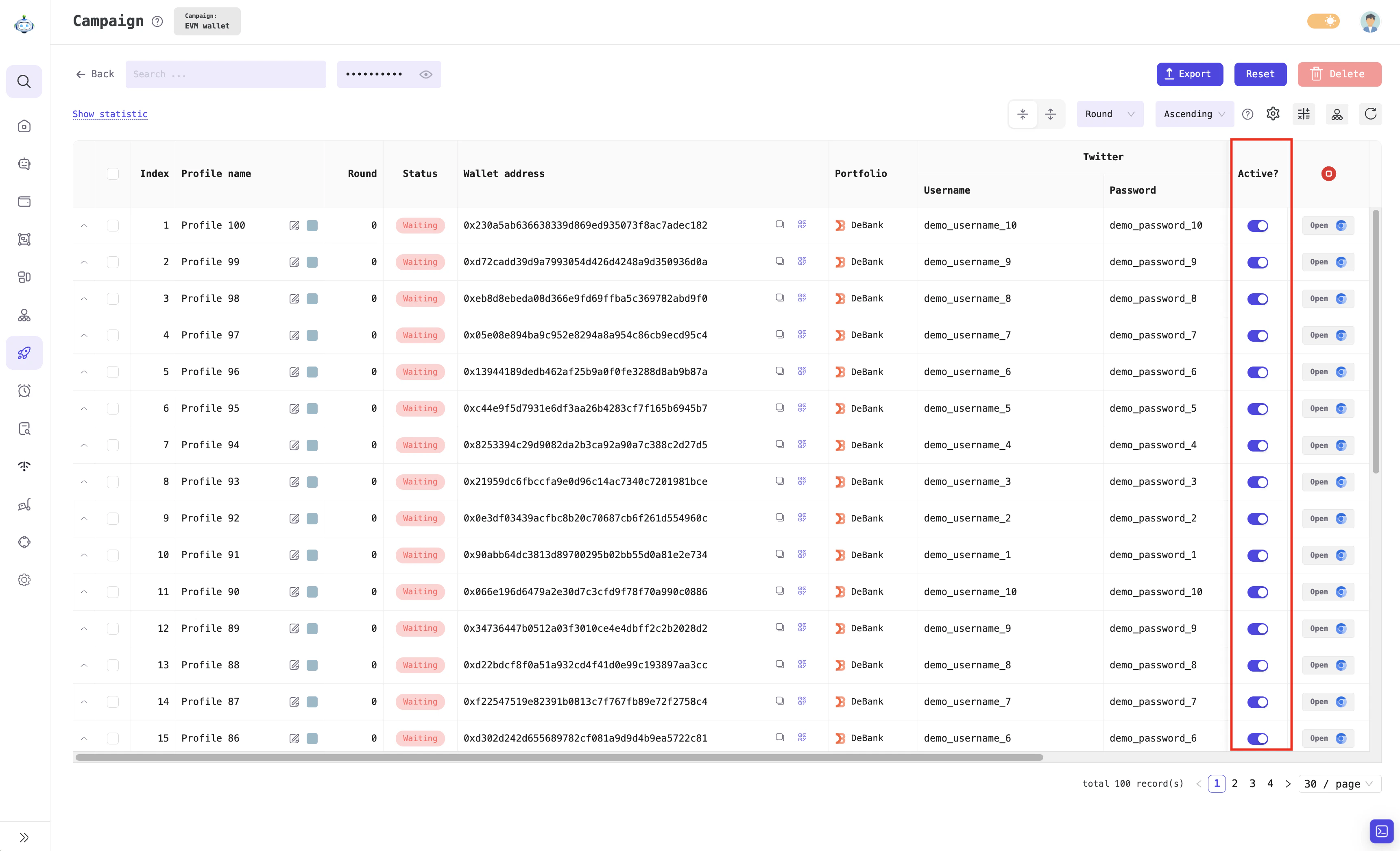The height and width of the screenshot is (851, 1400).
Task: Open the home section in the sidebar
Action: coord(24,126)
